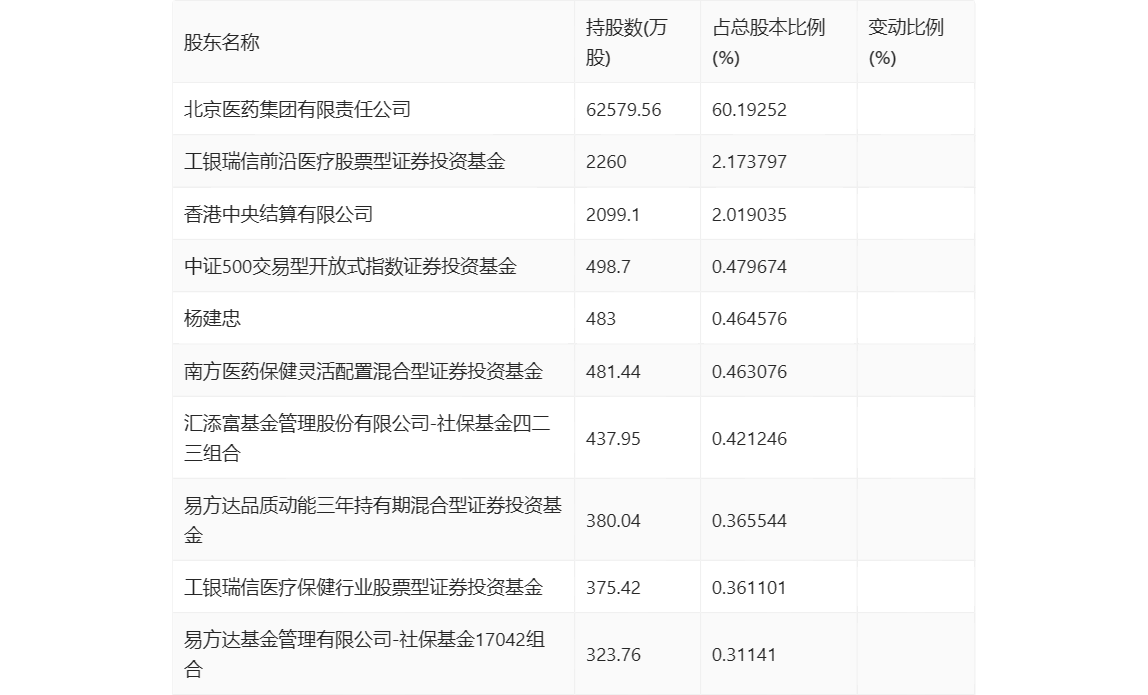Select the ratio value 0.361101
Viewport: 1148px width, 695px height.
(x=749, y=587)
